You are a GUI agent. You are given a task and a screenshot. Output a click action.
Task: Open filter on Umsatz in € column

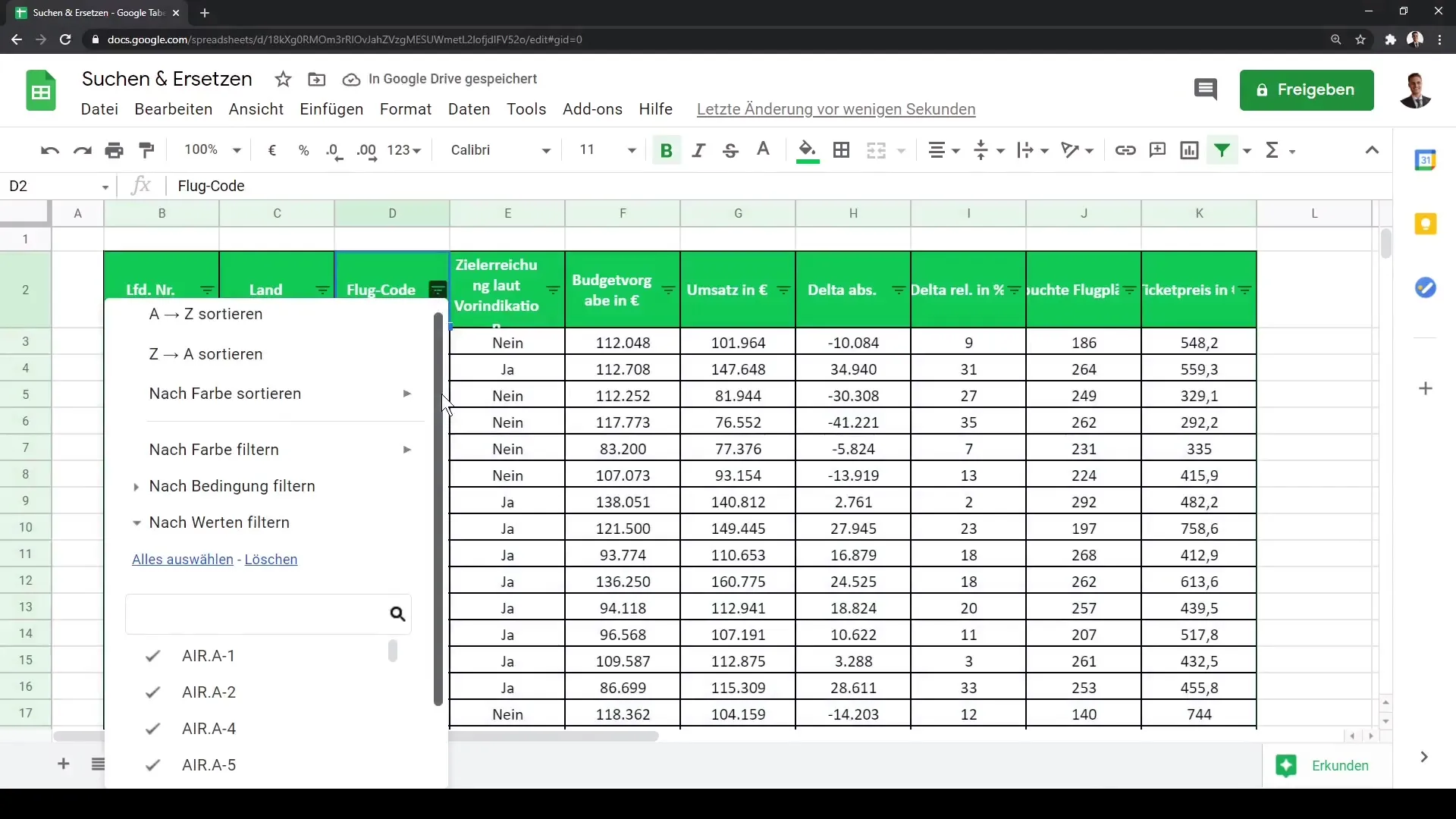point(783,290)
